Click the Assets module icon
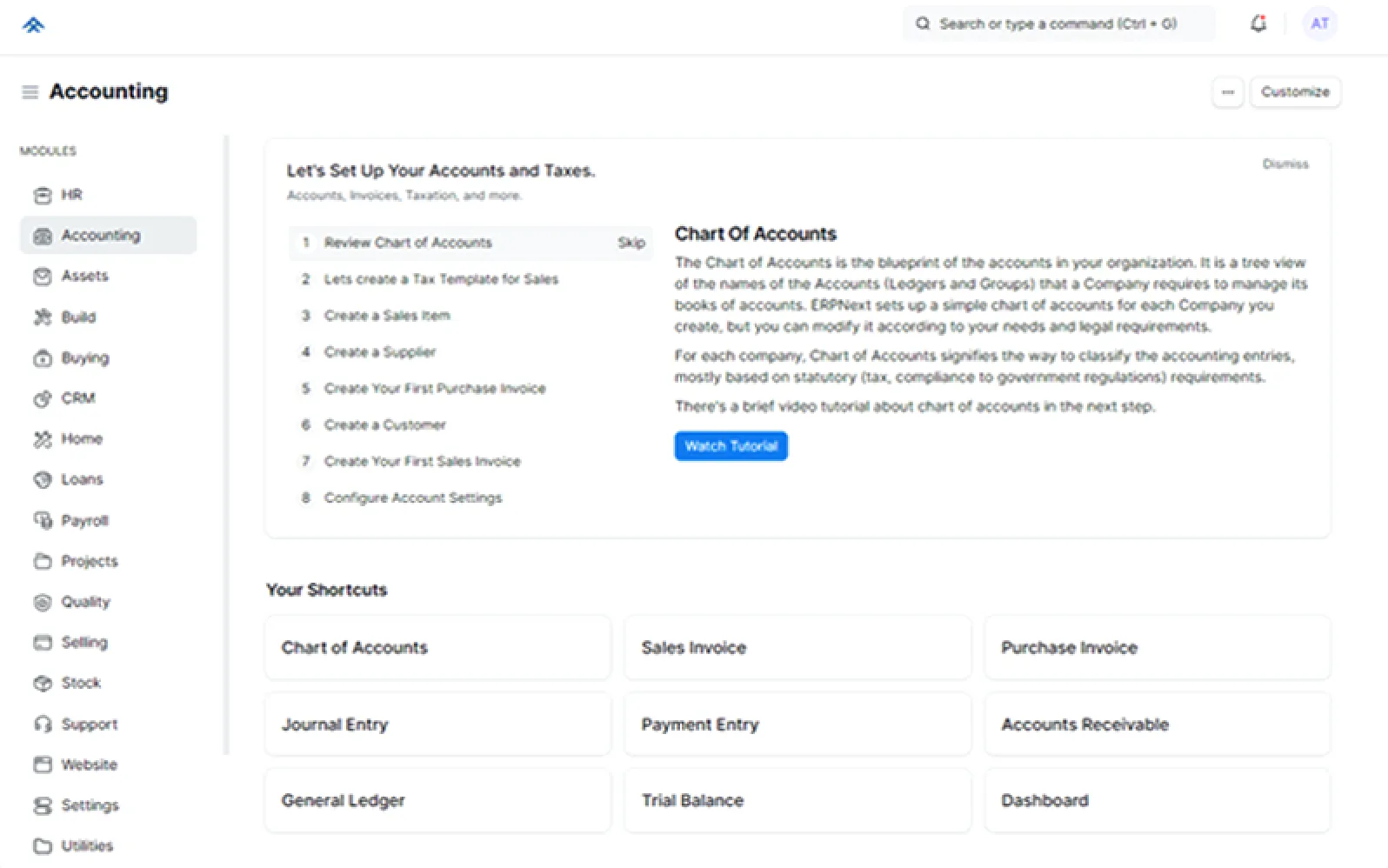This screenshot has width=1388, height=868. (x=43, y=277)
